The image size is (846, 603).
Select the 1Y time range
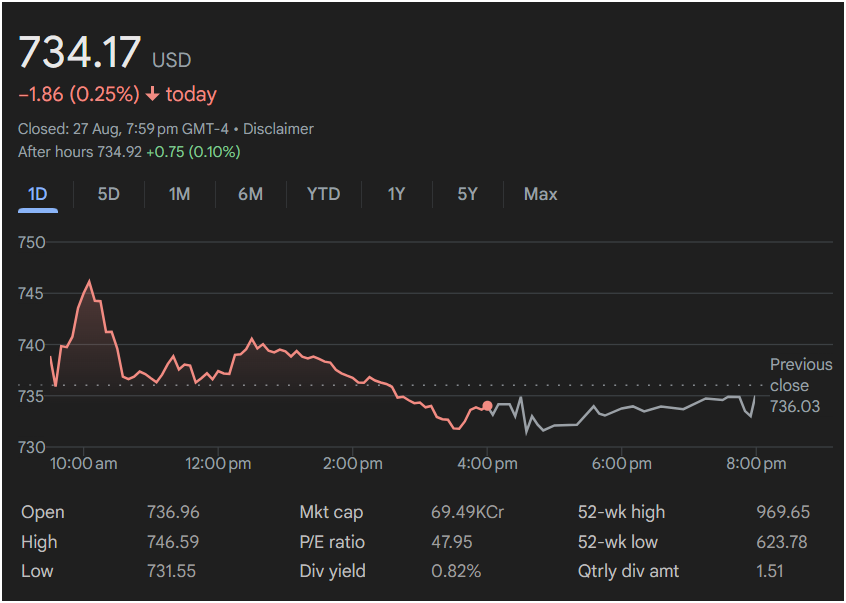[x=396, y=194]
